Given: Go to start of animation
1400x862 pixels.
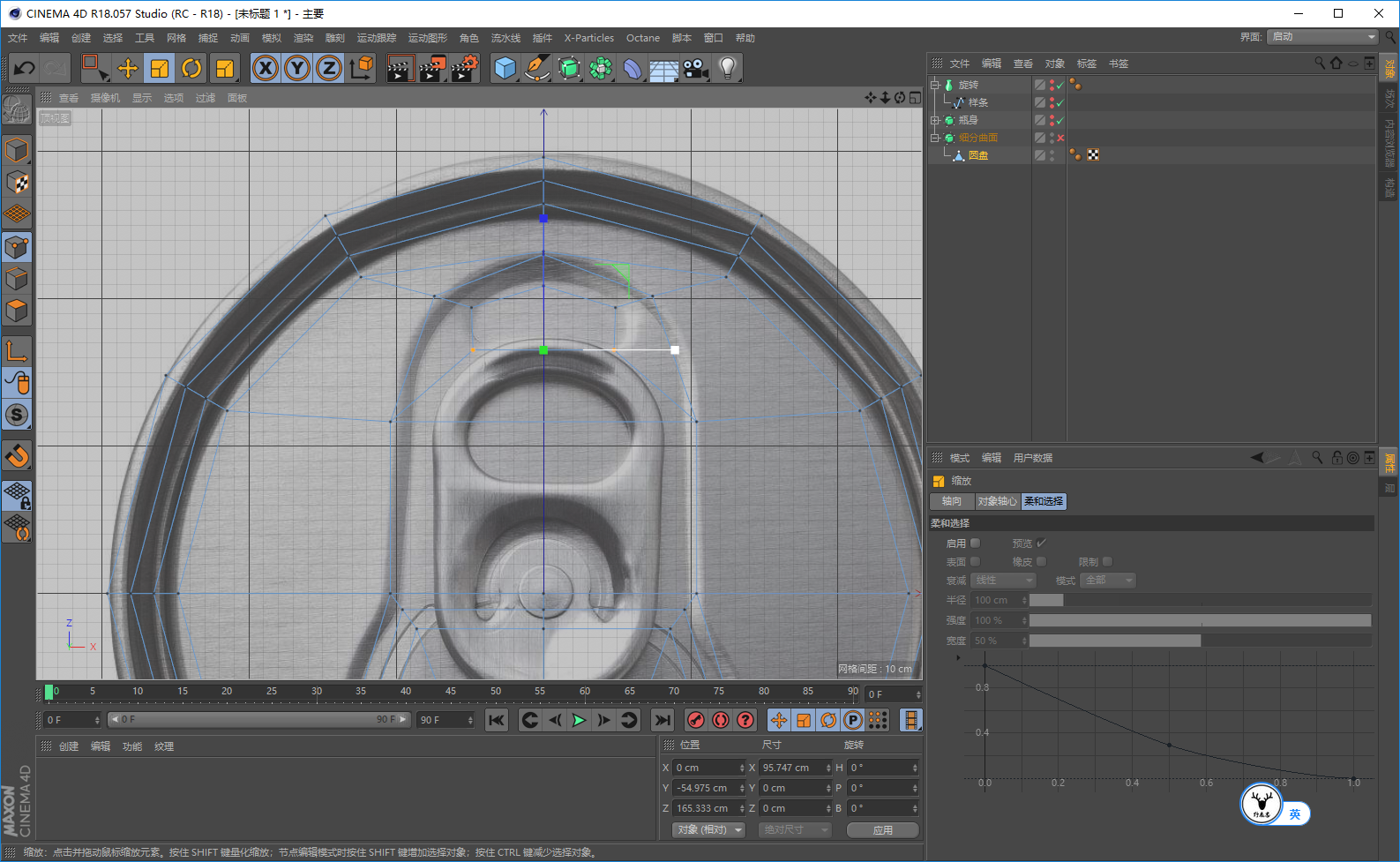Looking at the screenshot, I should click(x=497, y=720).
